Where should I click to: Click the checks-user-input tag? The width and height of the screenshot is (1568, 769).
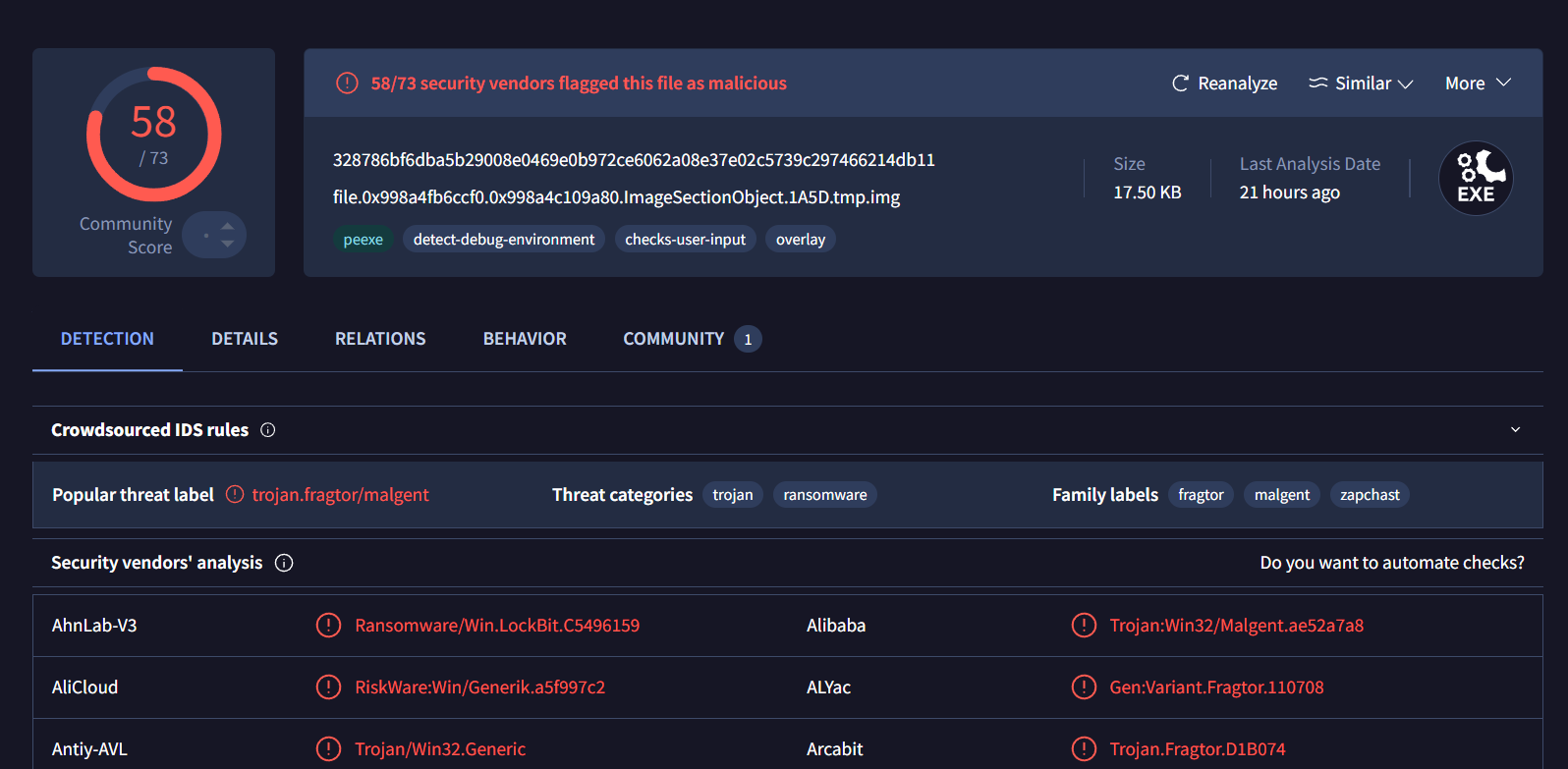point(686,240)
